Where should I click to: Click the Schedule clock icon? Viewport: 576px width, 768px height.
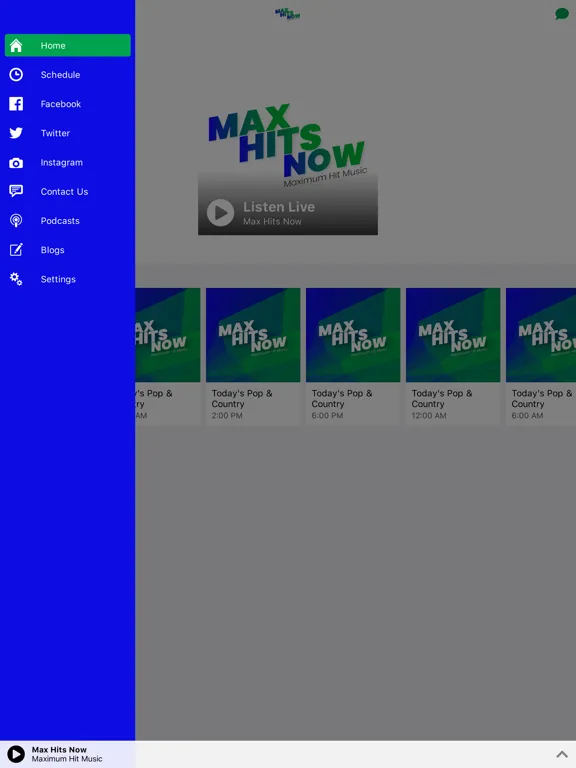pyautogui.click(x=16, y=74)
